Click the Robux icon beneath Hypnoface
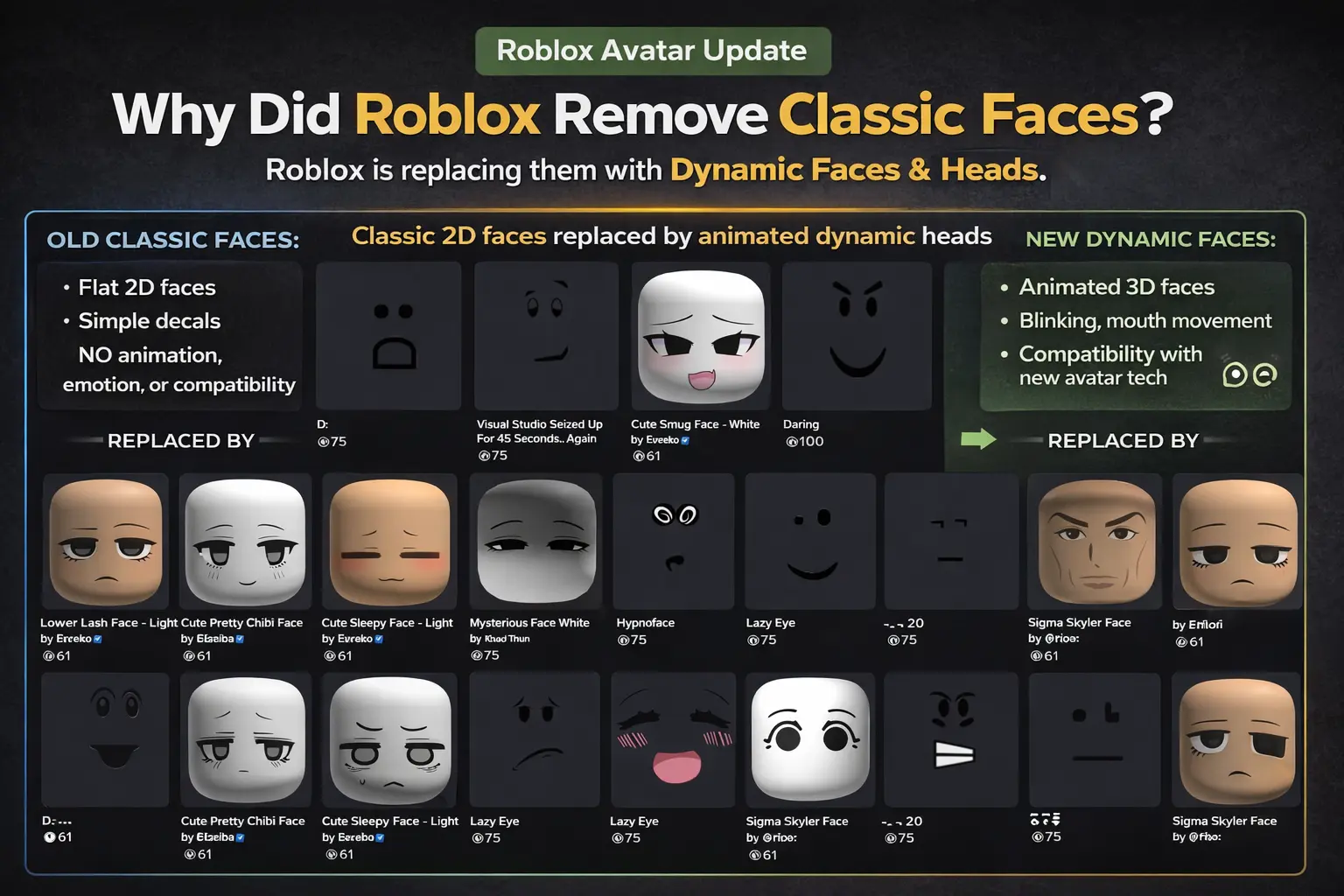The width and height of the screenshot is (1344, 896). coord(623,640)
